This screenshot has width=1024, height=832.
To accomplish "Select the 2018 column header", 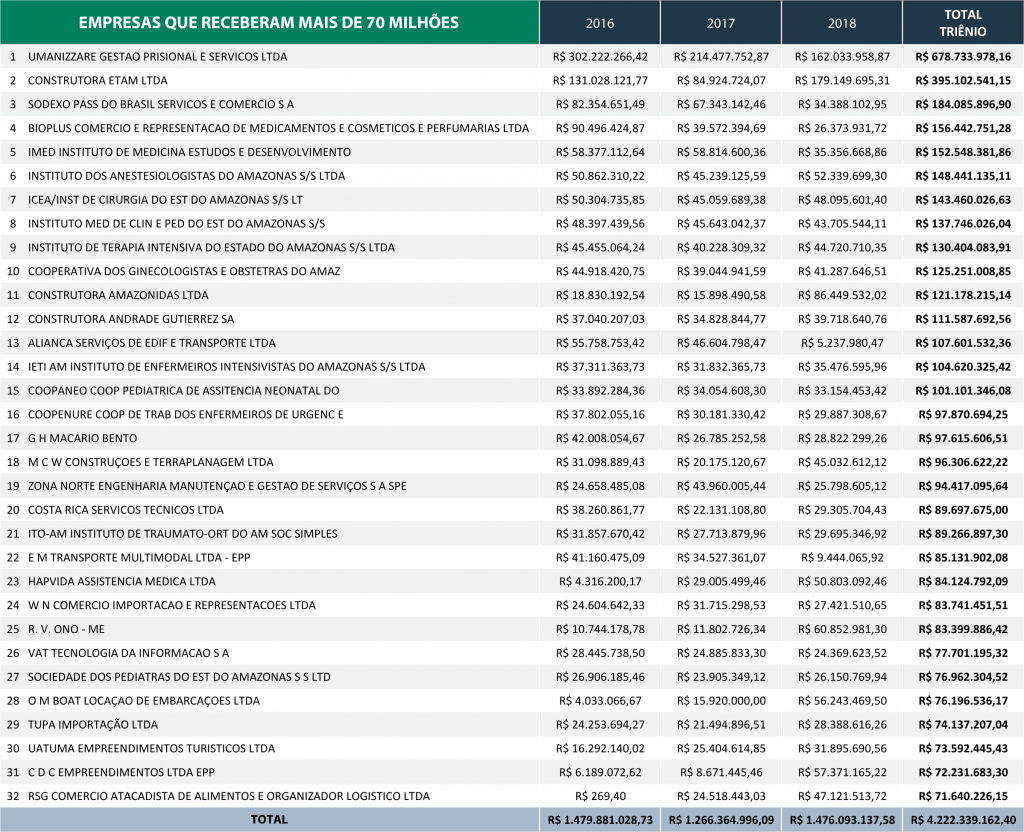I will coord(841,22).
